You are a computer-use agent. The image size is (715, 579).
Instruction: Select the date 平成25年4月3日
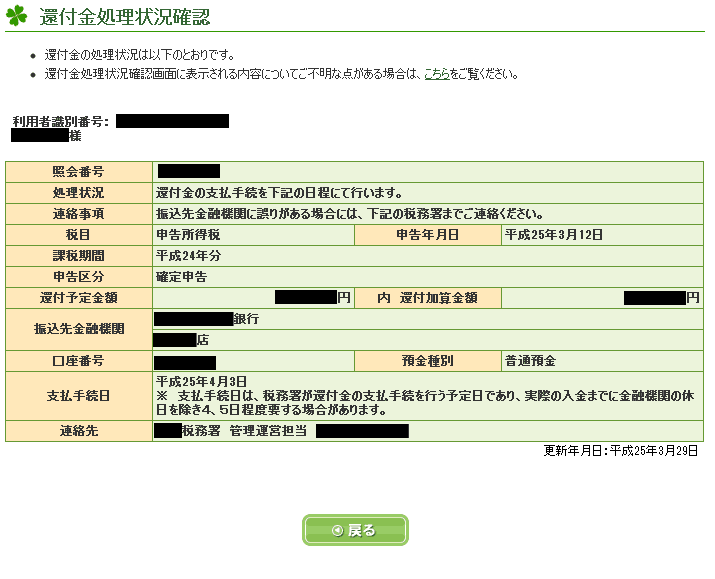click(x=201, y=381)
